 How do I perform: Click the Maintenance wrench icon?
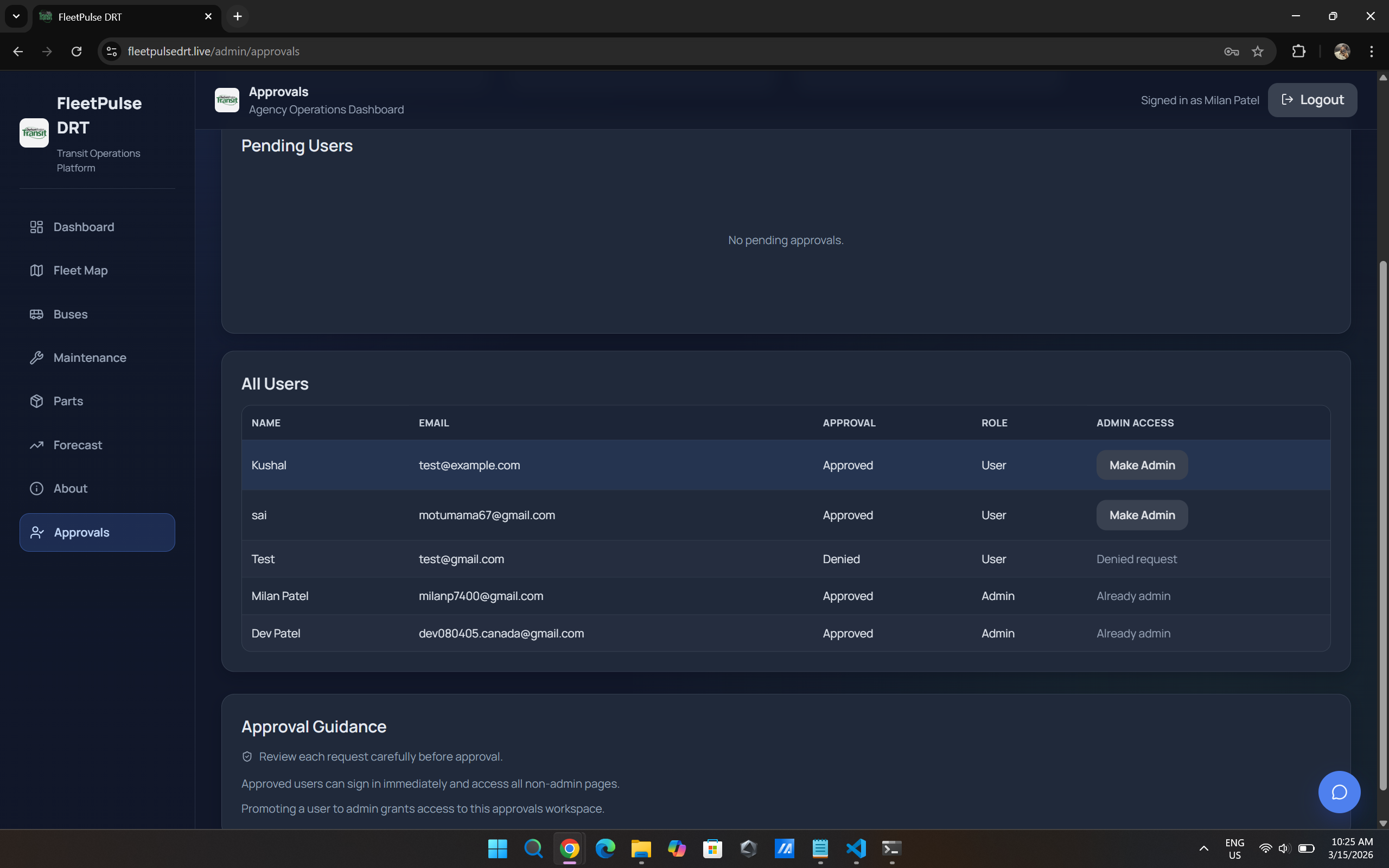(x=37, y=358)
